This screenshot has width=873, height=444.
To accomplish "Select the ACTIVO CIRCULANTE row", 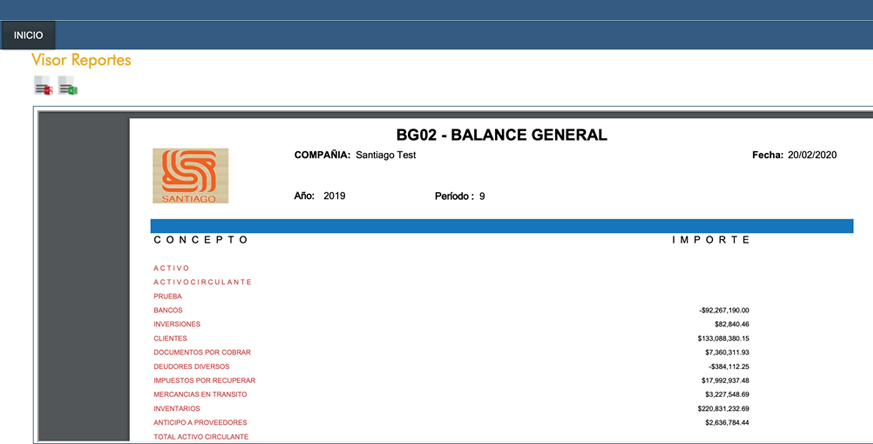I will click(203, 282).
